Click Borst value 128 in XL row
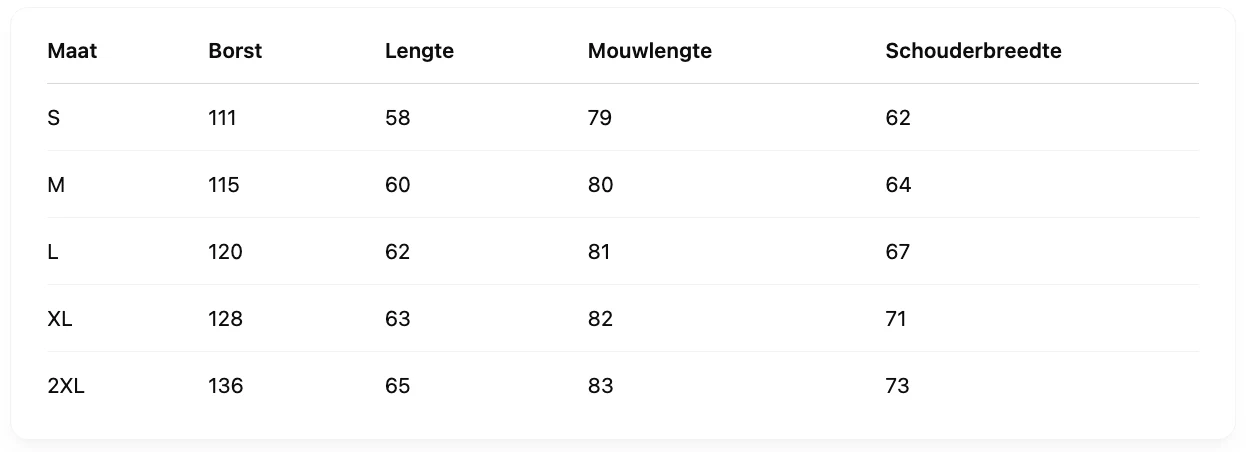Image resolution: width=1246 pixels, height=452 pixels. click(226, 319)
